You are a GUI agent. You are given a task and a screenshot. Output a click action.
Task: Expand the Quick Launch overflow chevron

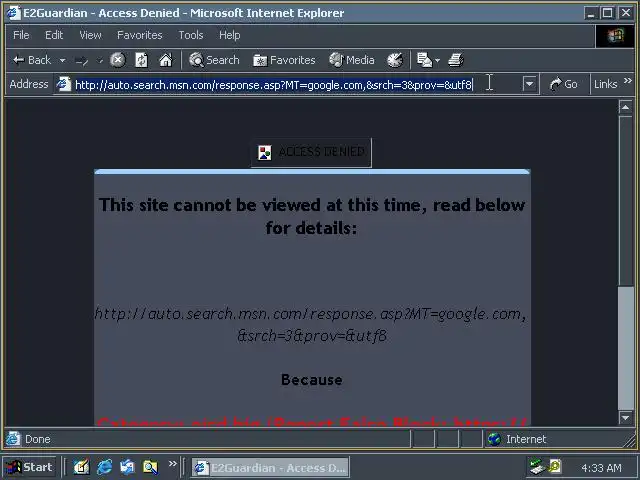pos(173,463)
